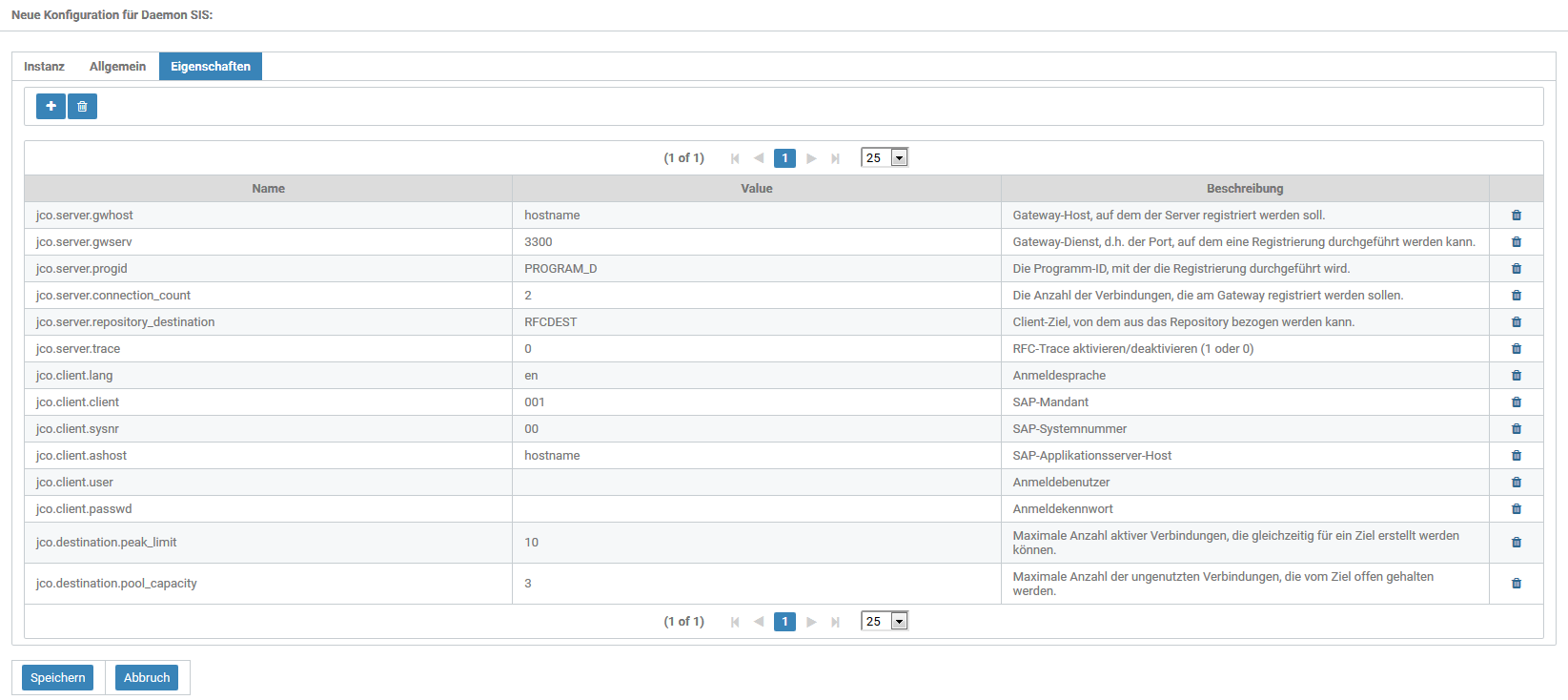Click the Speichern button
Image resolution: width=1568 pixels, height=700 pixels.
click(x=57, y=678)
